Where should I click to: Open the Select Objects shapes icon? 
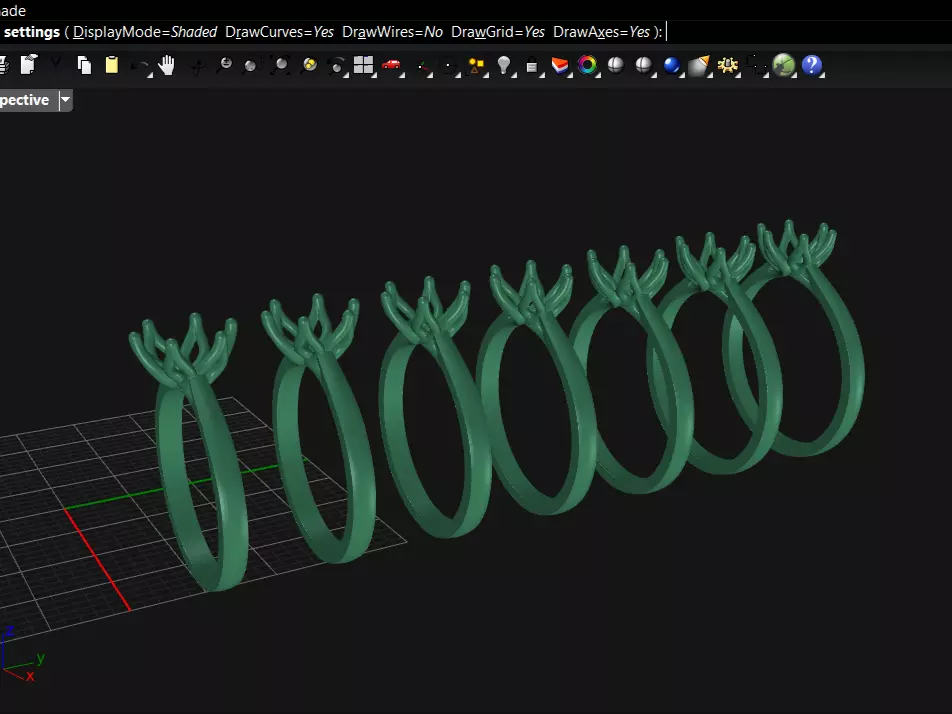pyautogui.click(x=477, y=65)
